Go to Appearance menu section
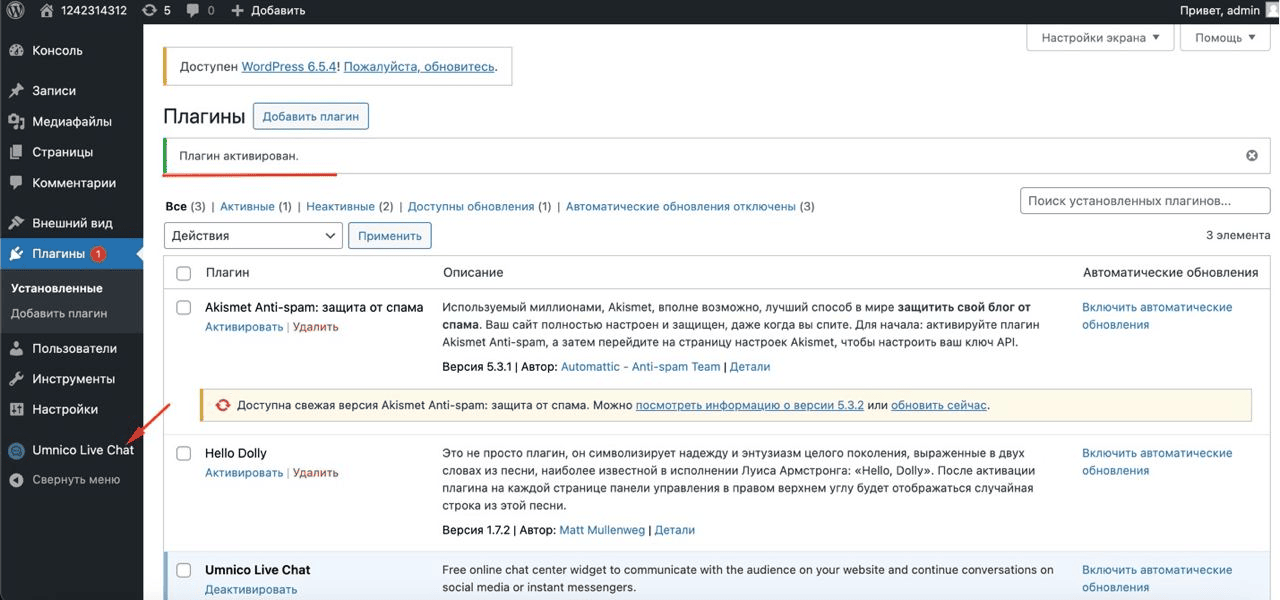1280x600 pixels. [x=72, y=223]
